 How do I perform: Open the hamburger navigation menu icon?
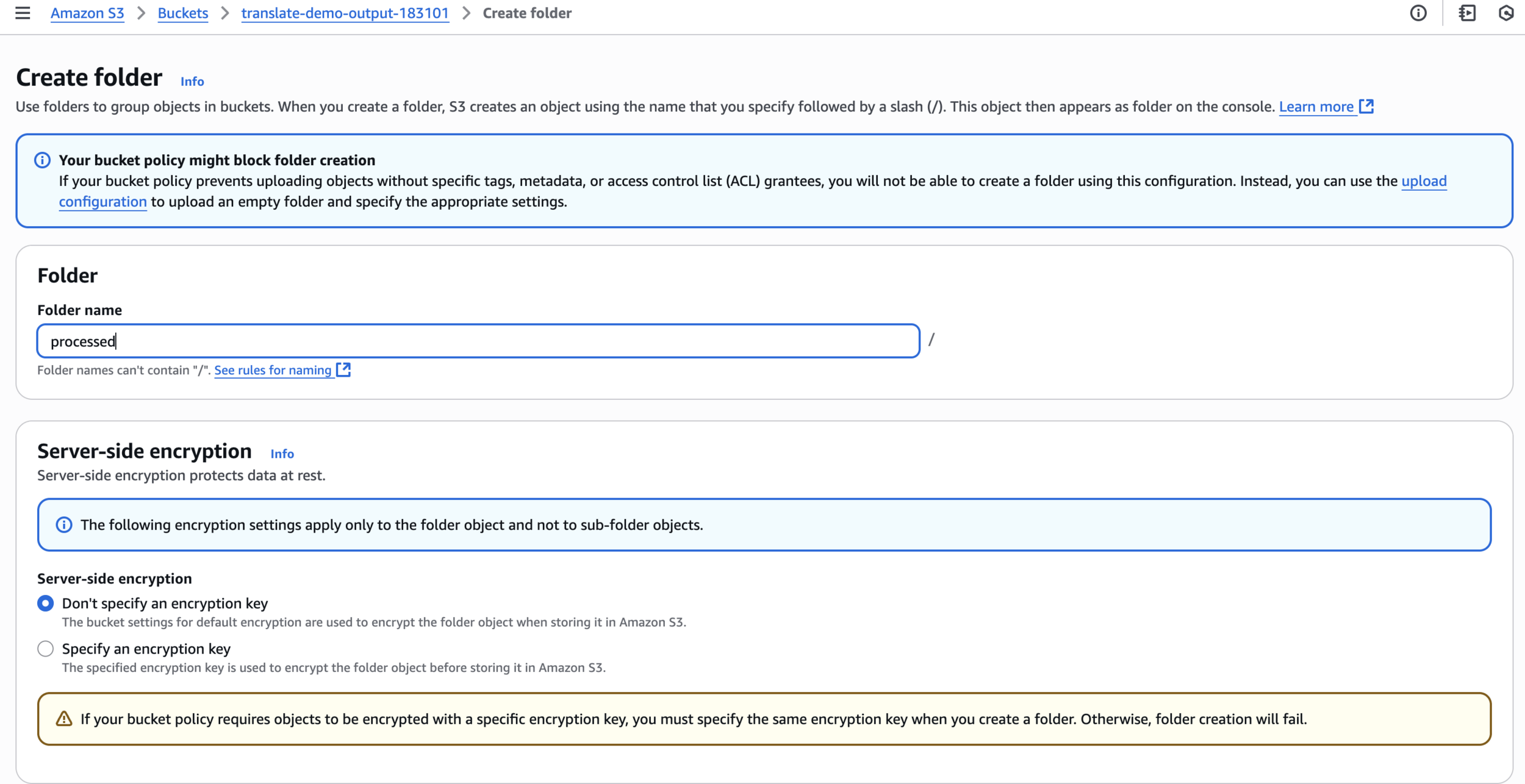(23, 13)
